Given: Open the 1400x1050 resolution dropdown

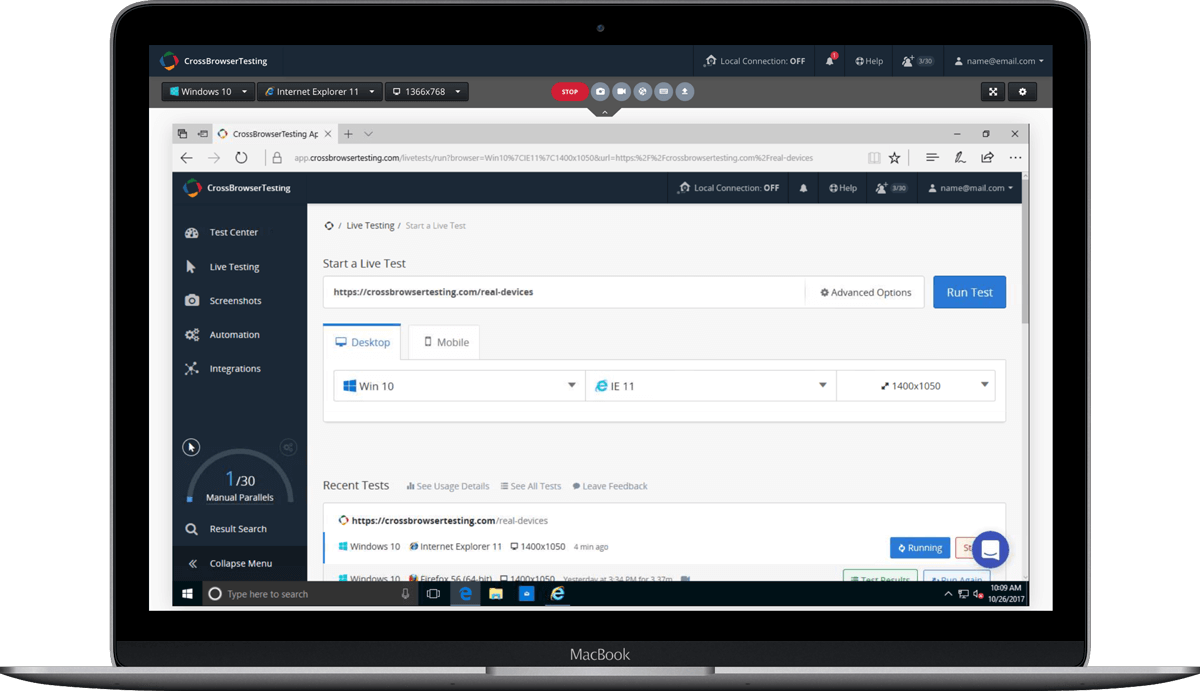Looking at the screenshot, I should (x=916, y=386).
